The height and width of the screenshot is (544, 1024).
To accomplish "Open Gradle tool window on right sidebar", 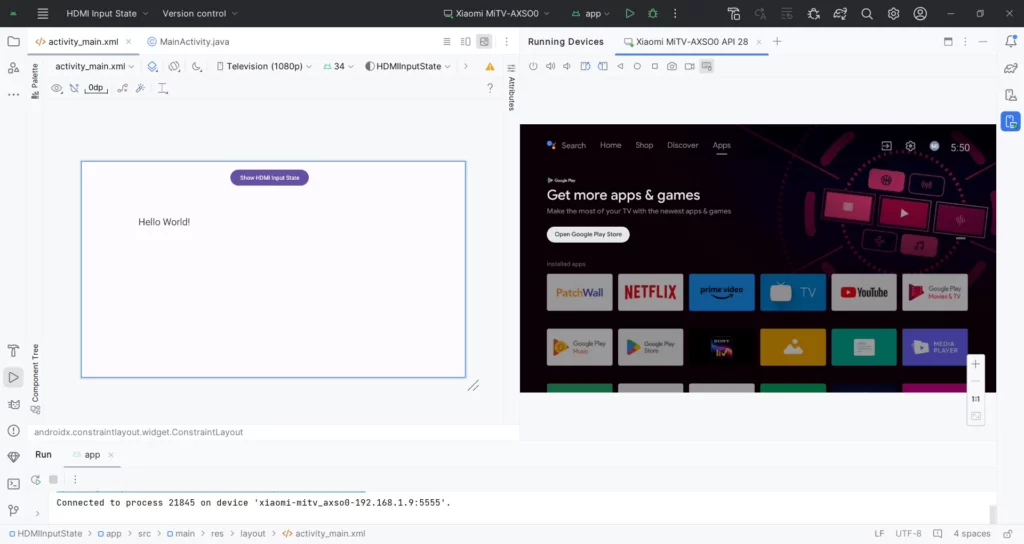I will coord(1010,68).
